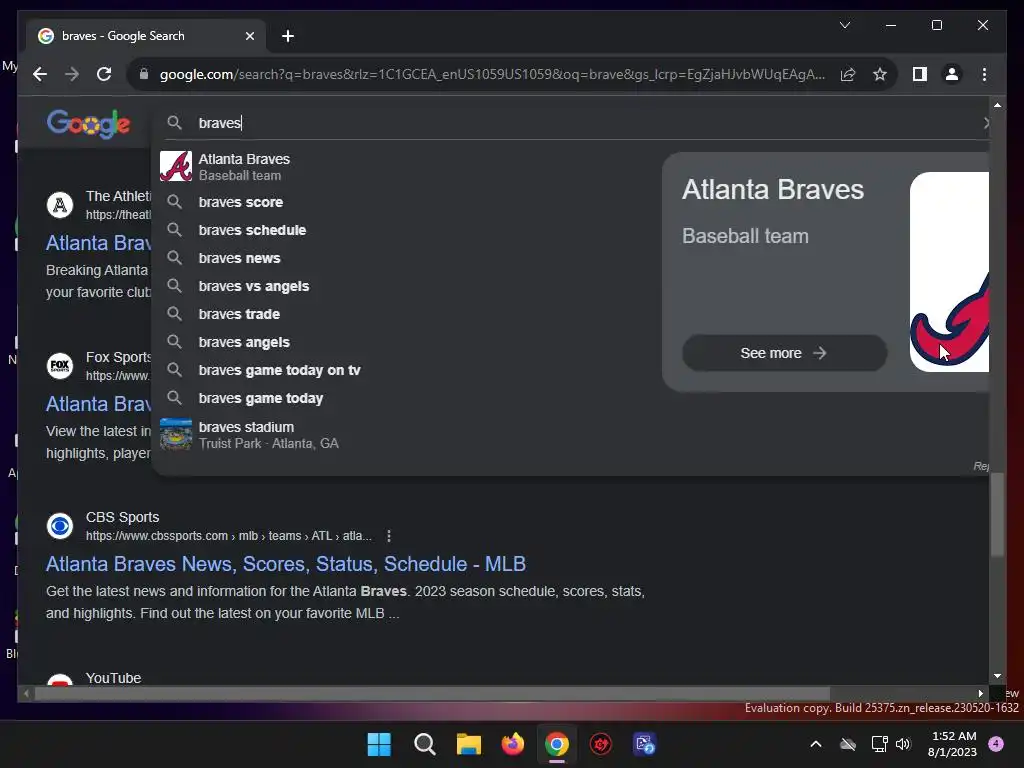Click the braves stadium thumbnail image

tap(176, 434)
